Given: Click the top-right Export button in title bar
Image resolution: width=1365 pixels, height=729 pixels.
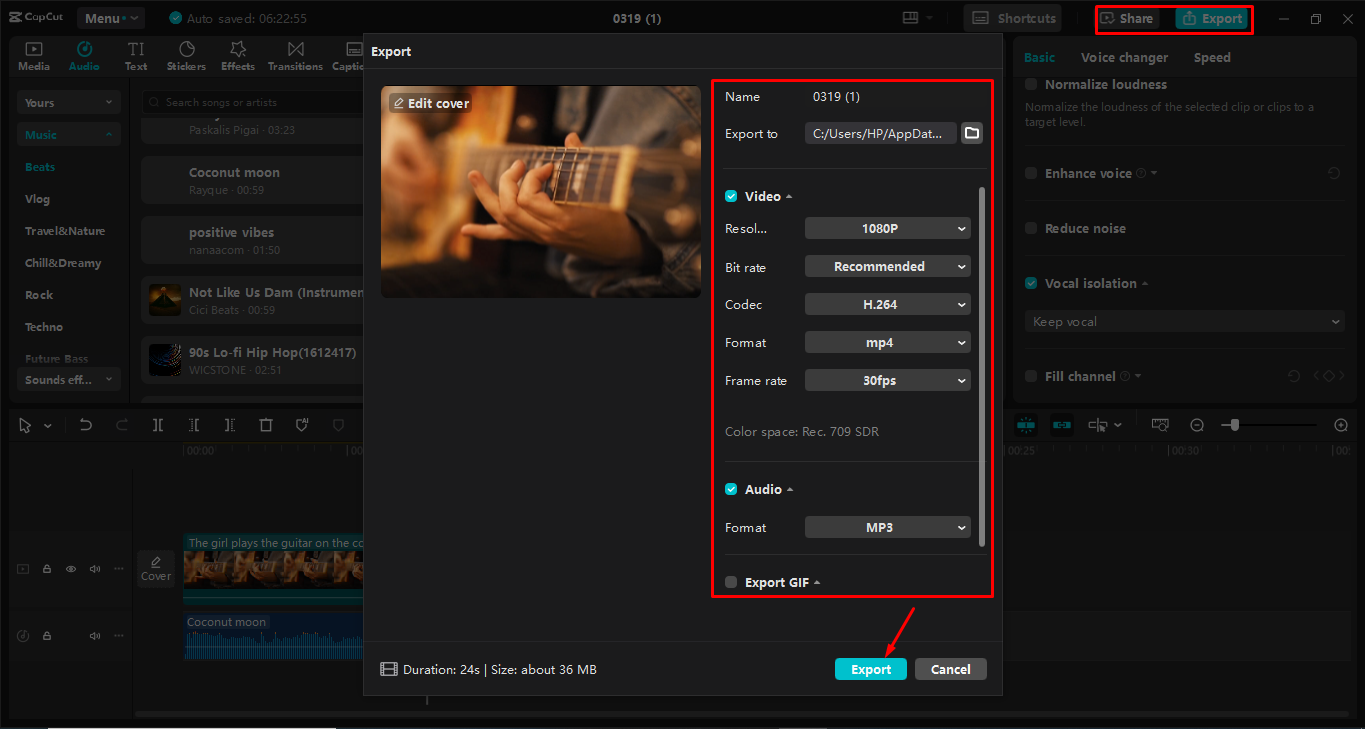Looking at the screenshot, I should [1212, 18].
